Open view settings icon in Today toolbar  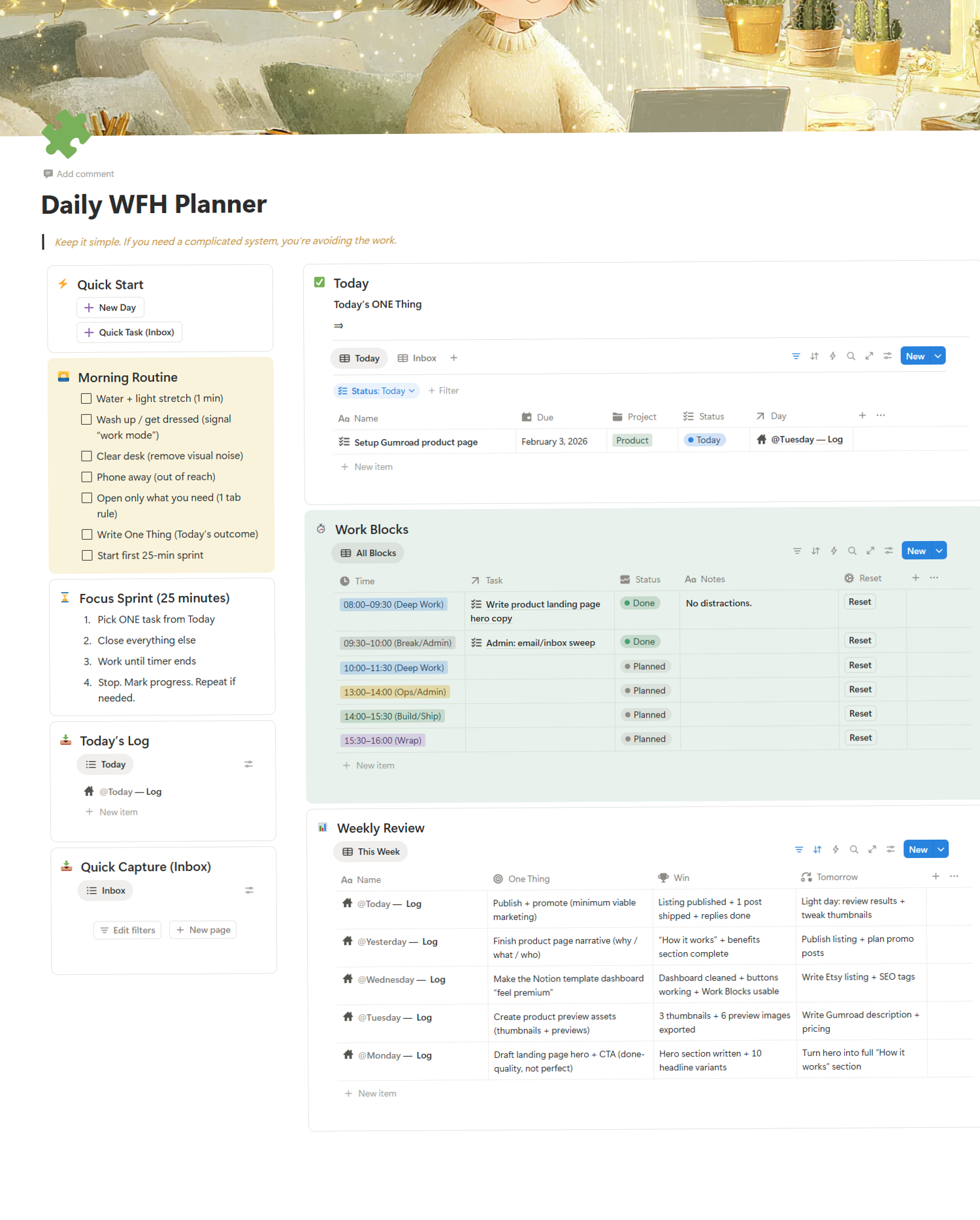[x=887, y=356]
